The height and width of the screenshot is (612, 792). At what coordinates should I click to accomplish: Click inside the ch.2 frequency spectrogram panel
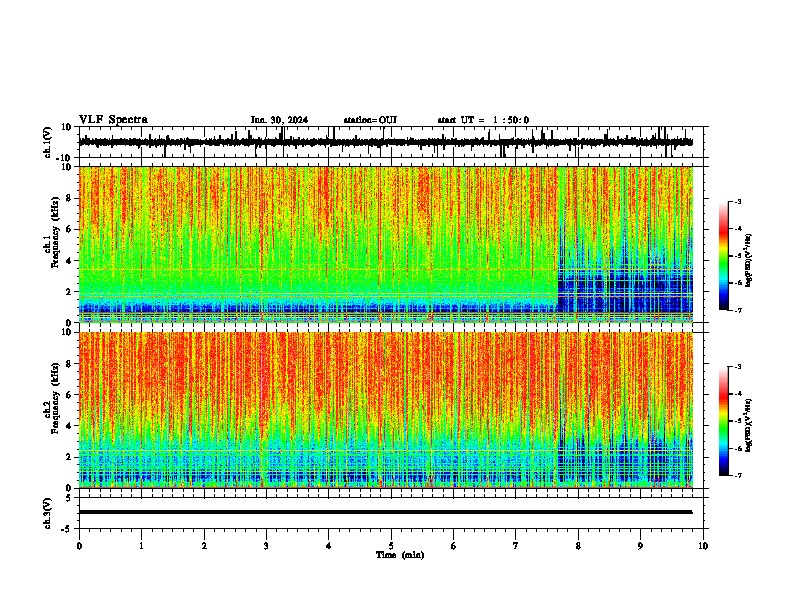[386, 410]
